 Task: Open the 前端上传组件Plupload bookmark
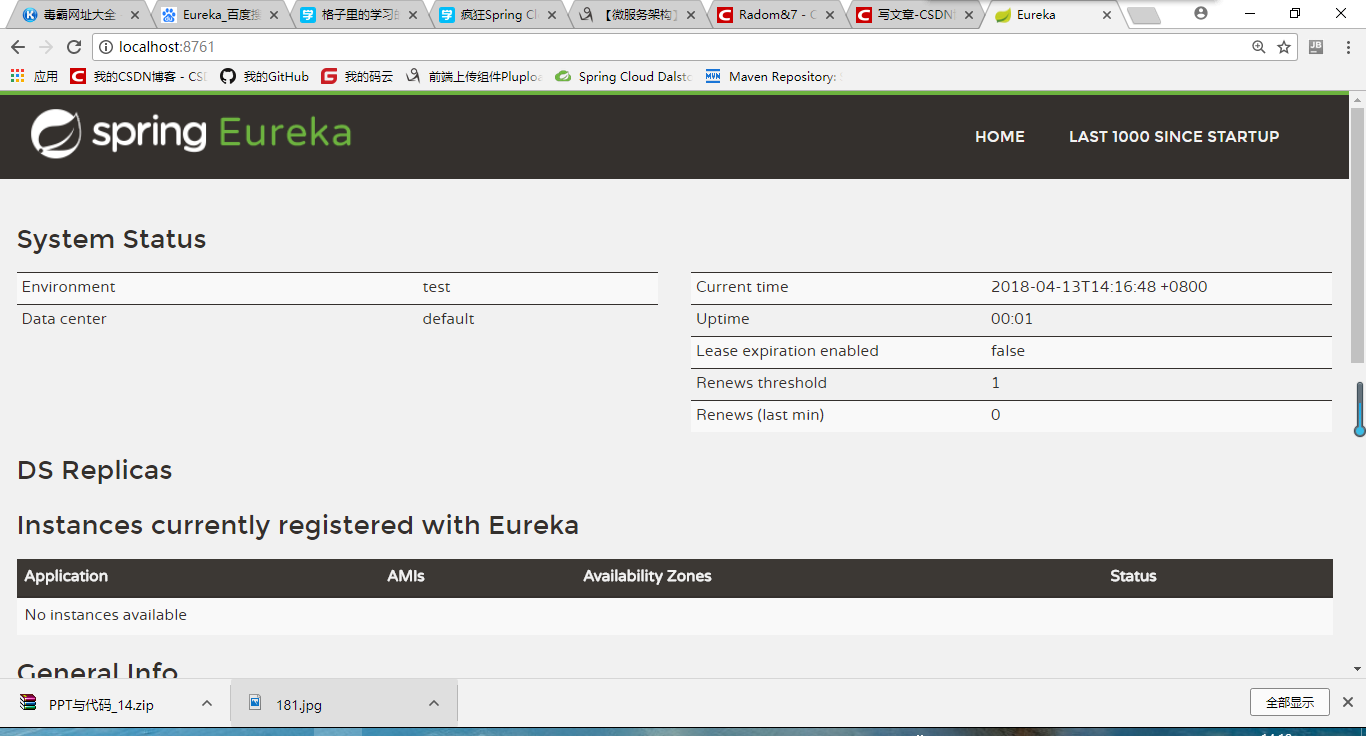click(x=474, y=76)
